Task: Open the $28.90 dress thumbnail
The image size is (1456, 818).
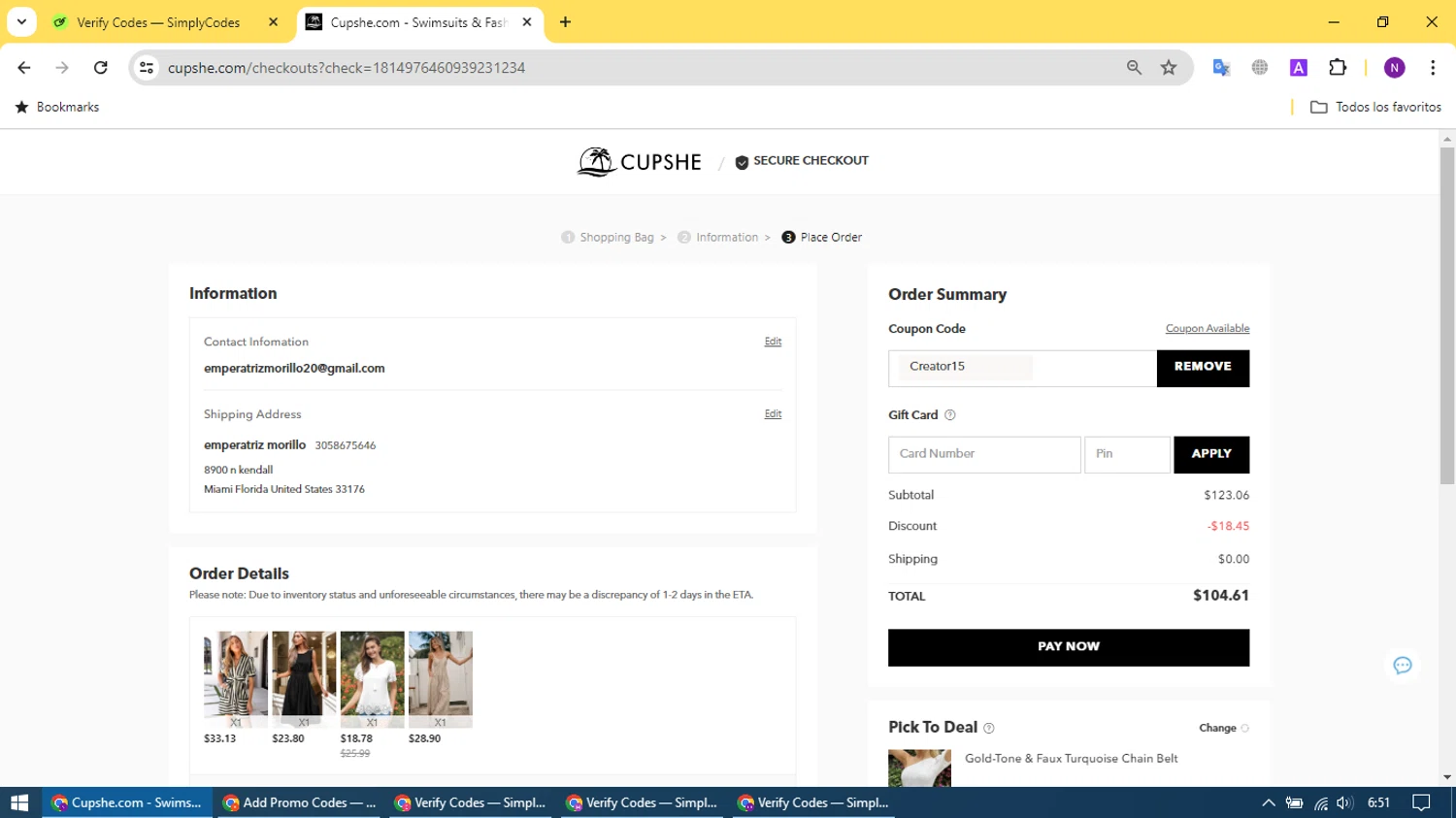Action: (441, 679)
